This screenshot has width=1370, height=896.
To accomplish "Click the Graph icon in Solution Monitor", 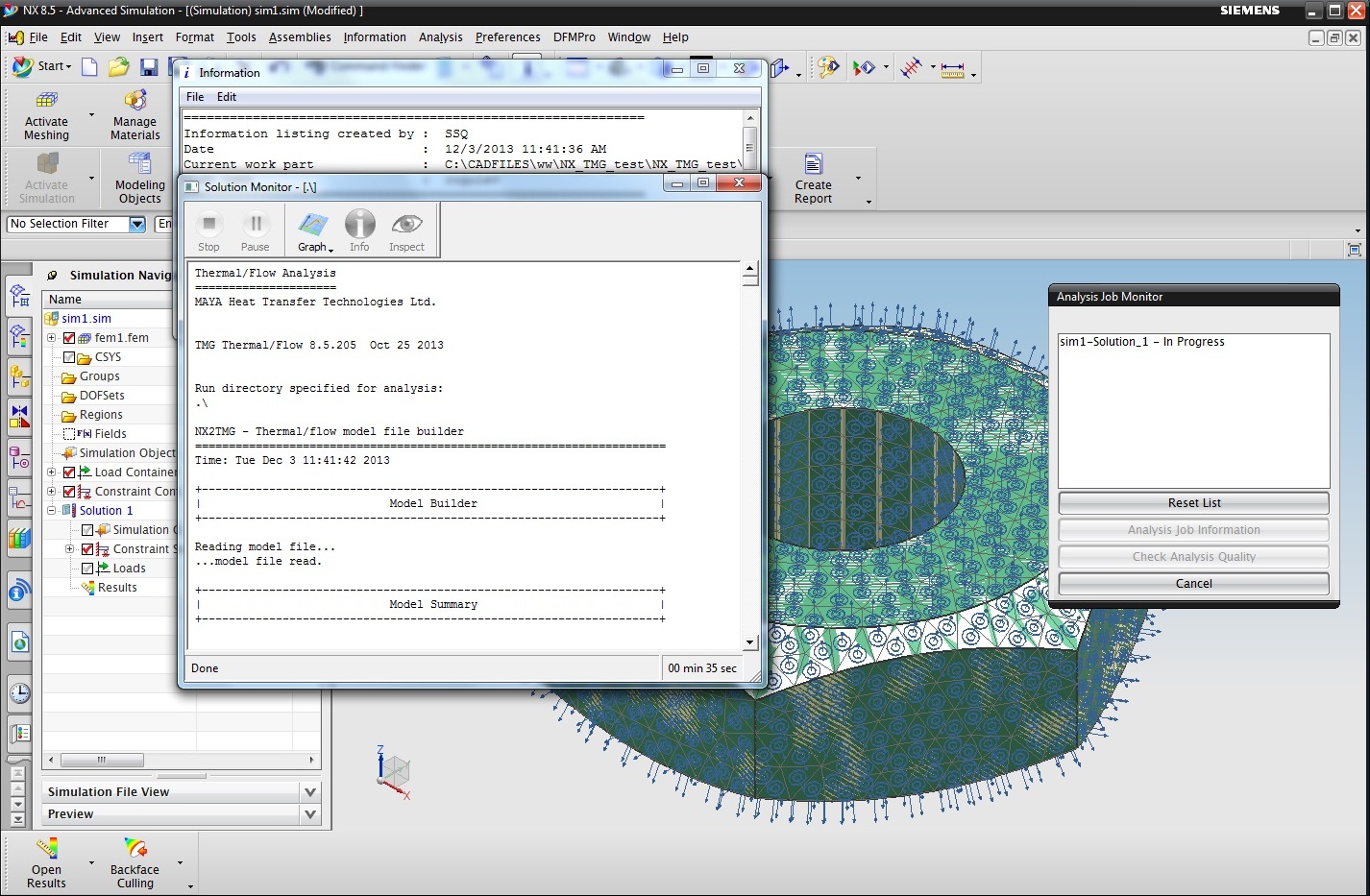I will pyautogui.click(x=313, y=226).
